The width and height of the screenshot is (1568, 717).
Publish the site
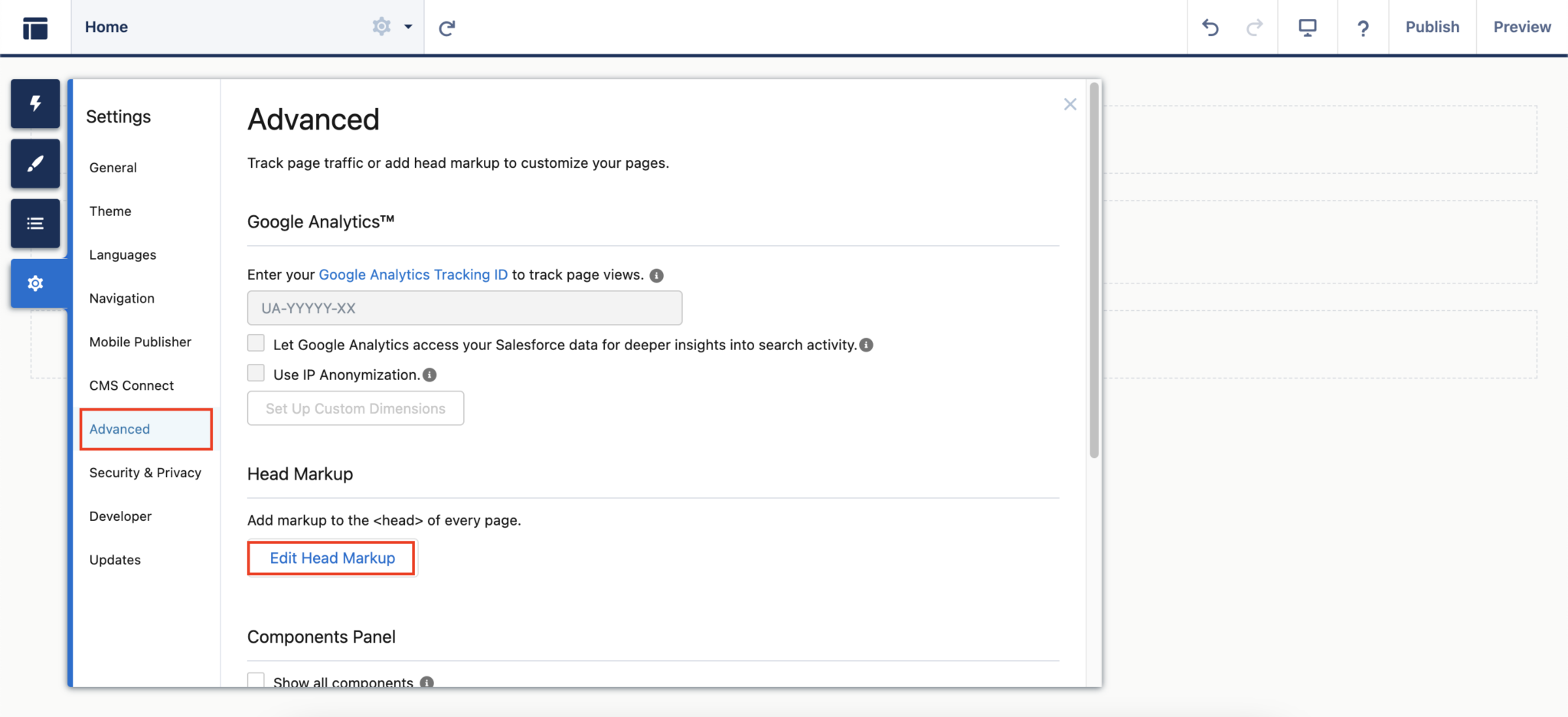pyautogui.click(x=1432, y=27)
